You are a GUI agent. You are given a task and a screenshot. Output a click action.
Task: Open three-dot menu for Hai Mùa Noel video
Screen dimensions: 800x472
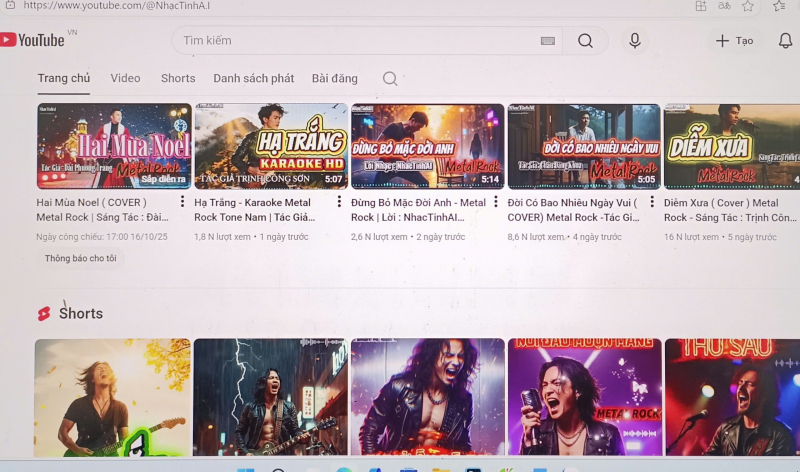182,202
